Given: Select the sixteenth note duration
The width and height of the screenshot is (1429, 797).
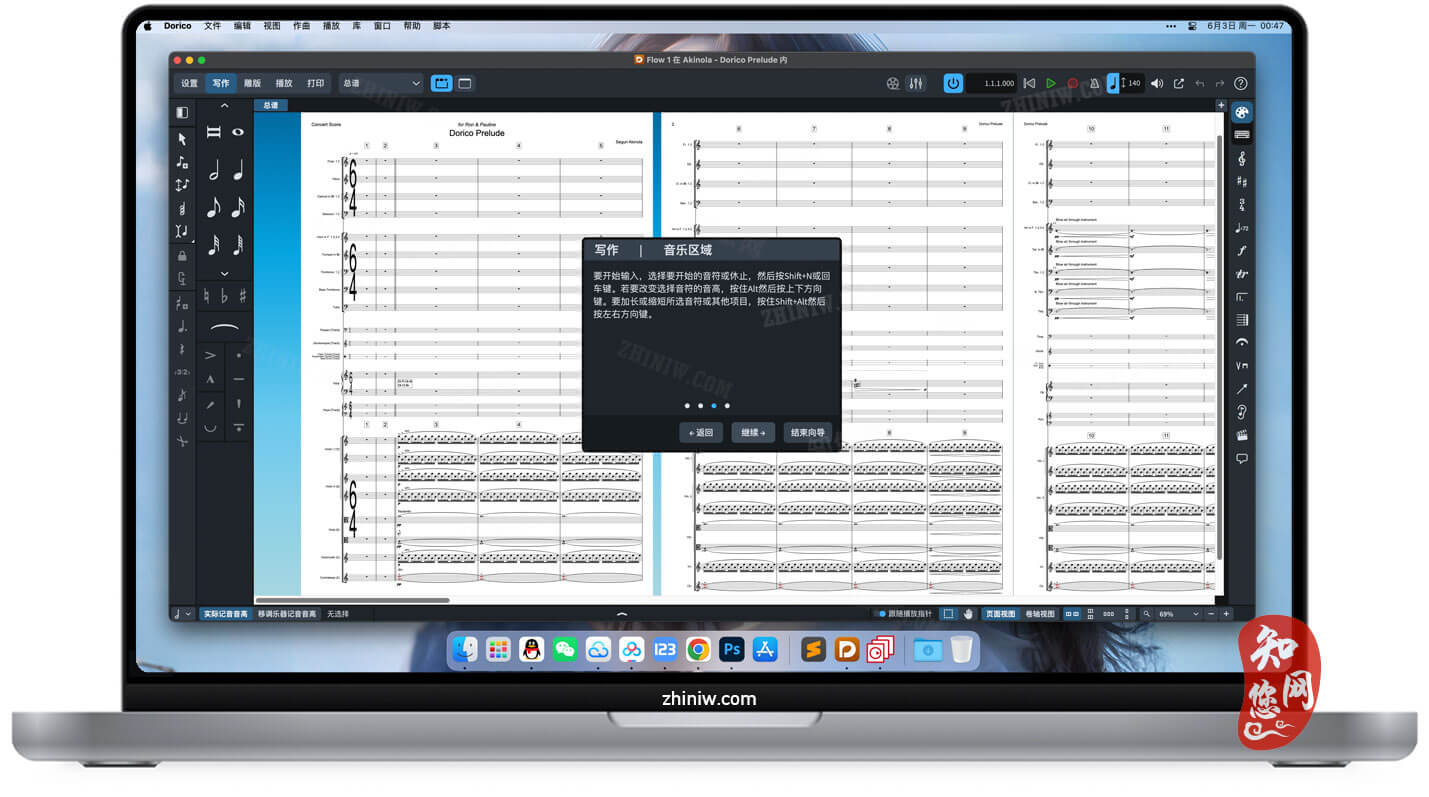Looking at the screenshot, I should 238,207.
